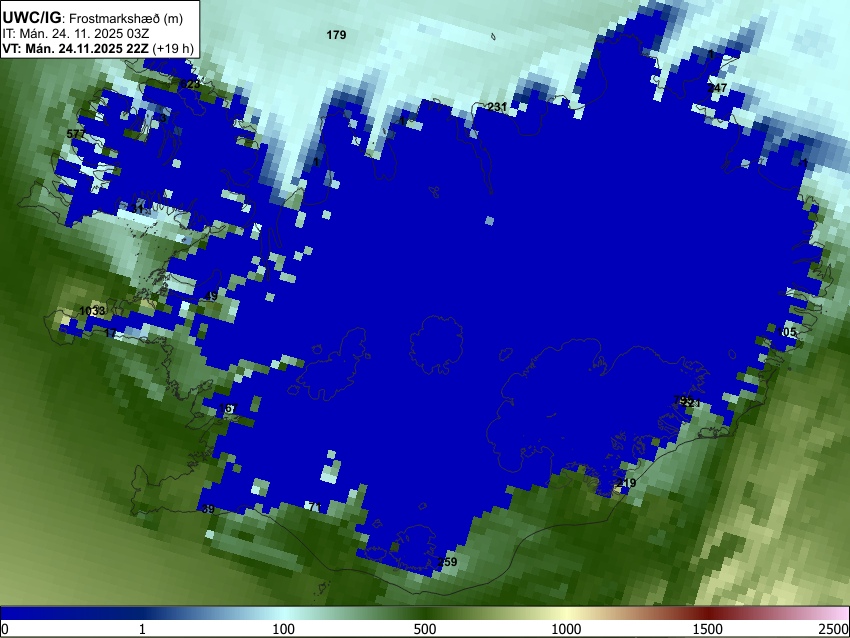Click the '(+19 h)' forecast offset text

173,49
